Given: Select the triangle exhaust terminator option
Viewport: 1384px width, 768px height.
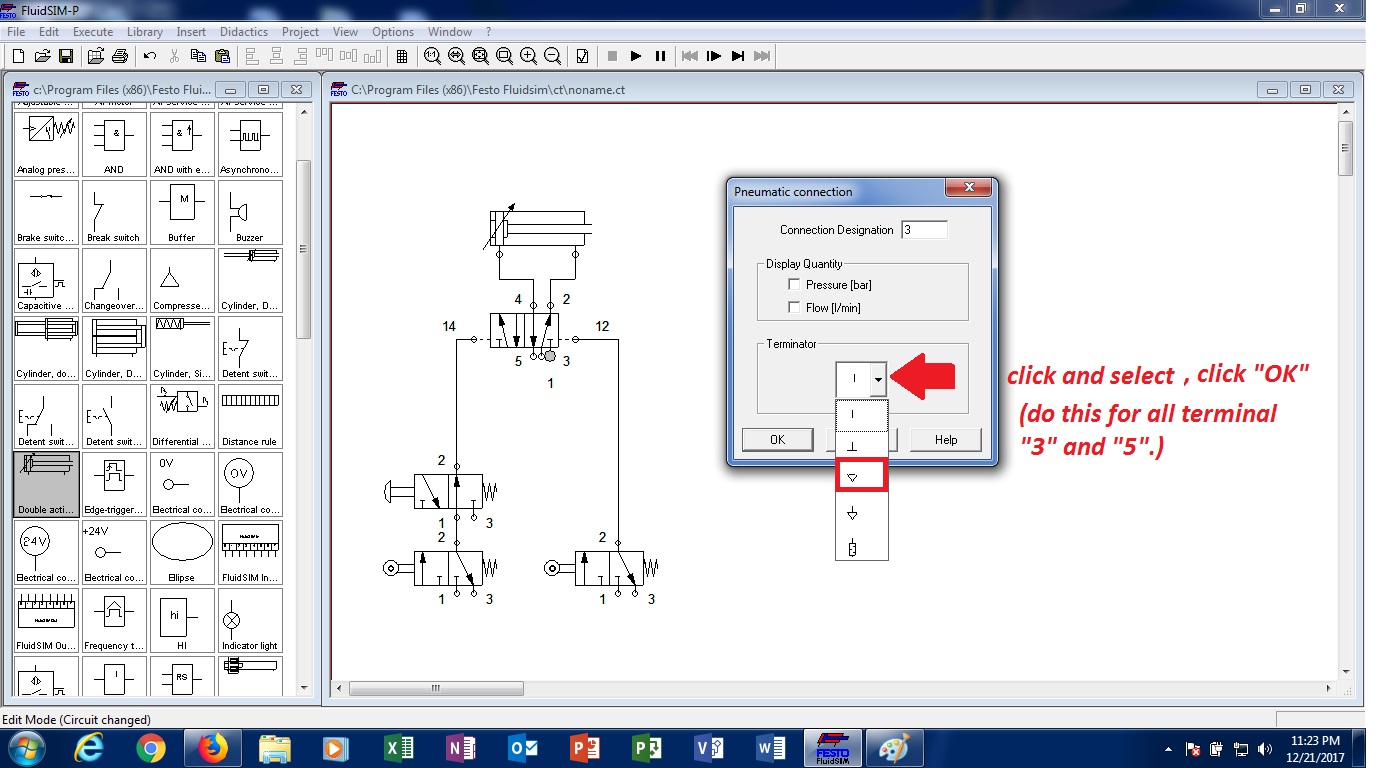Looking at the screenshot, I should (861, 476).
